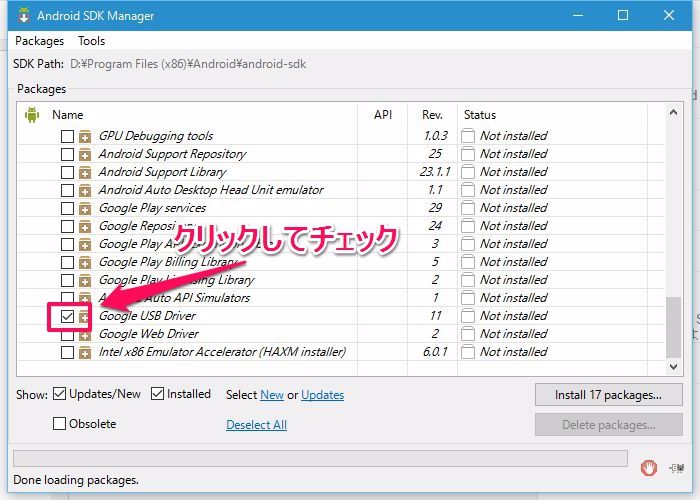The width and height of the screenshot is (700, 500).
Task: Check the Android Support Repository checkbox
Action: [x=67, y=154]
